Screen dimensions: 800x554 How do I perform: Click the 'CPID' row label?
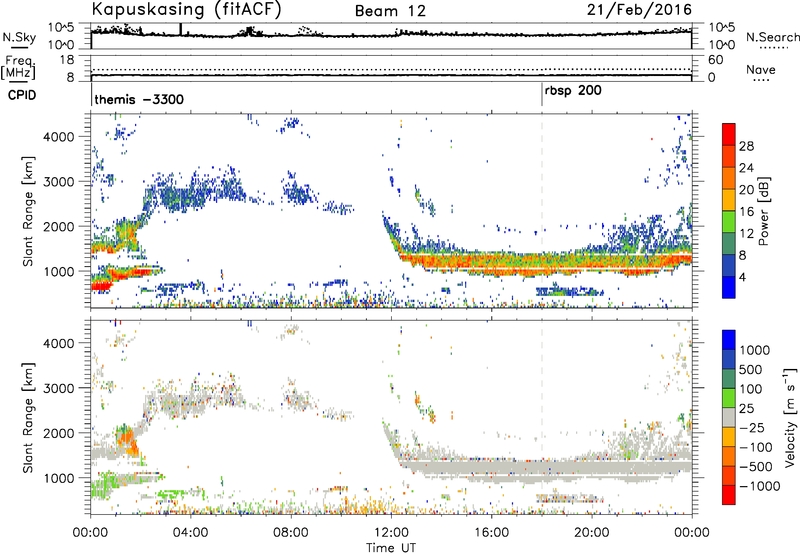22,95
